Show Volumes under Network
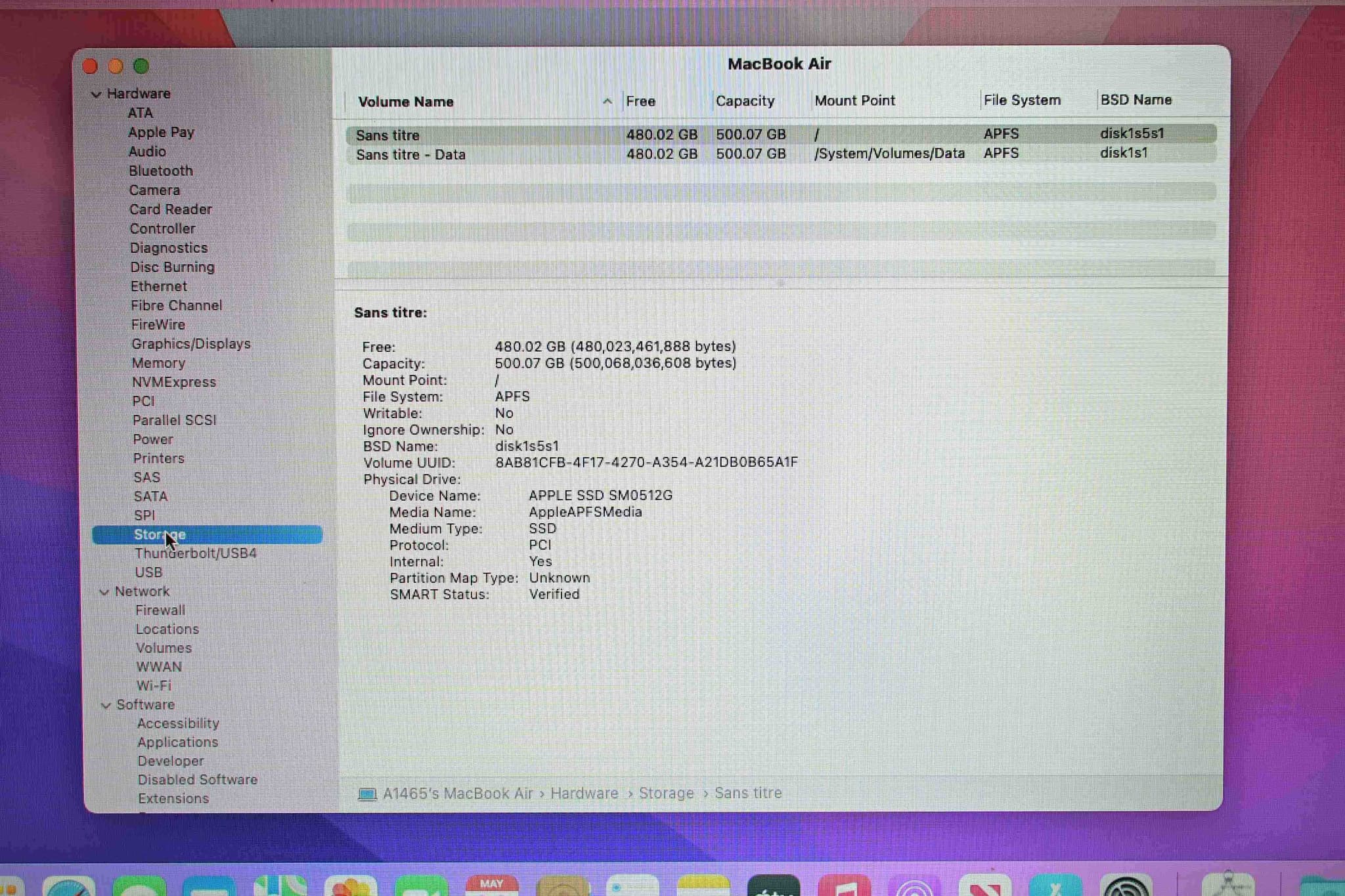This screenshot has width=1345, height=896. (x=164, y=649)
